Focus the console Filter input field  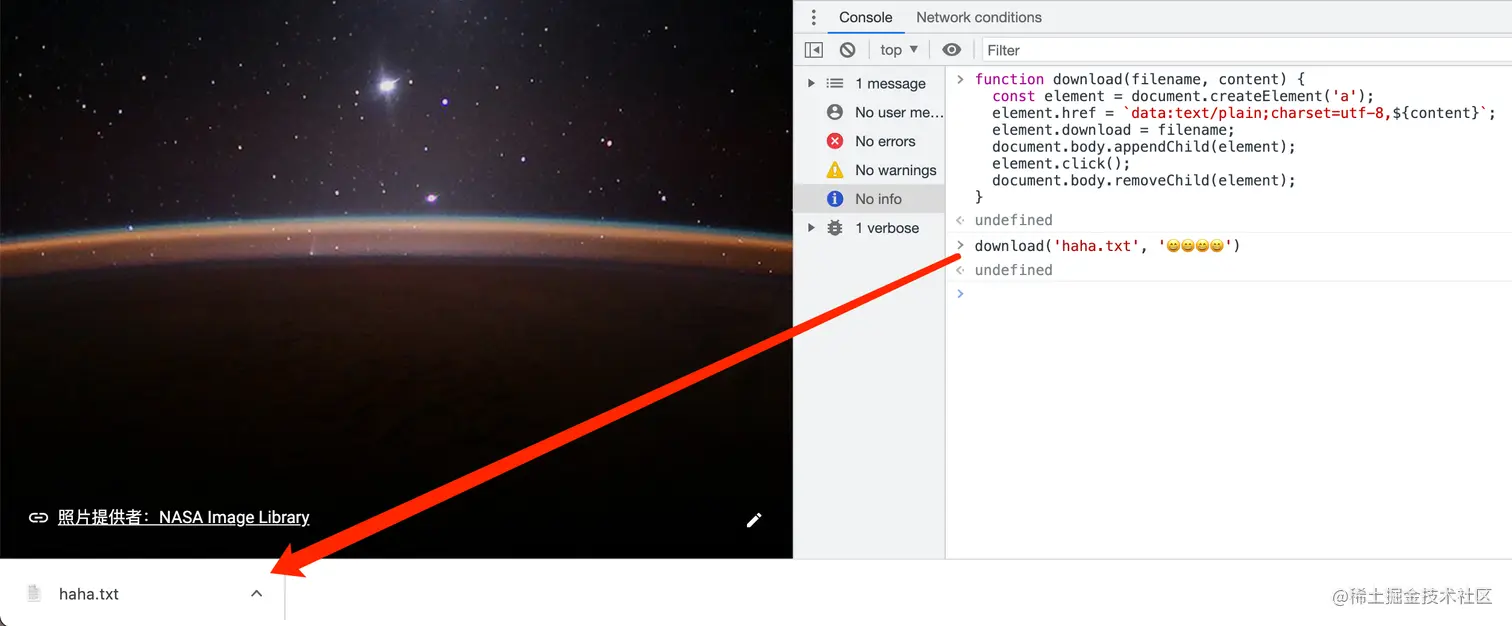(x=1246, y=50)
